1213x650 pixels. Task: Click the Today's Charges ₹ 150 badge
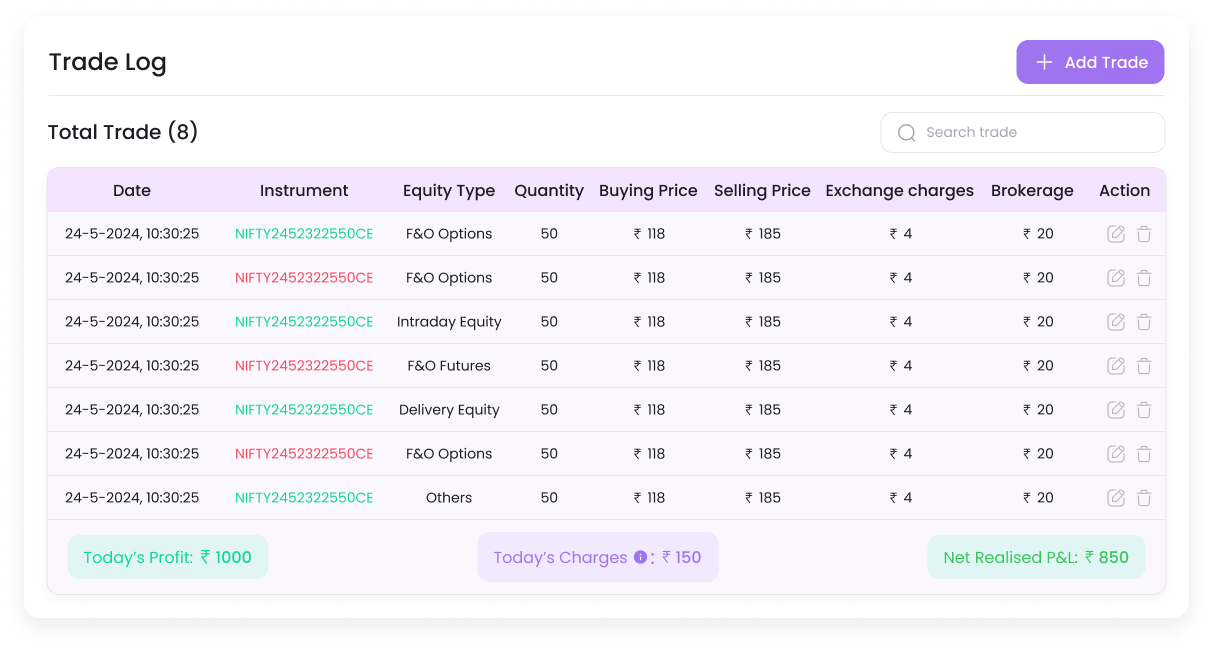[598, 557]
